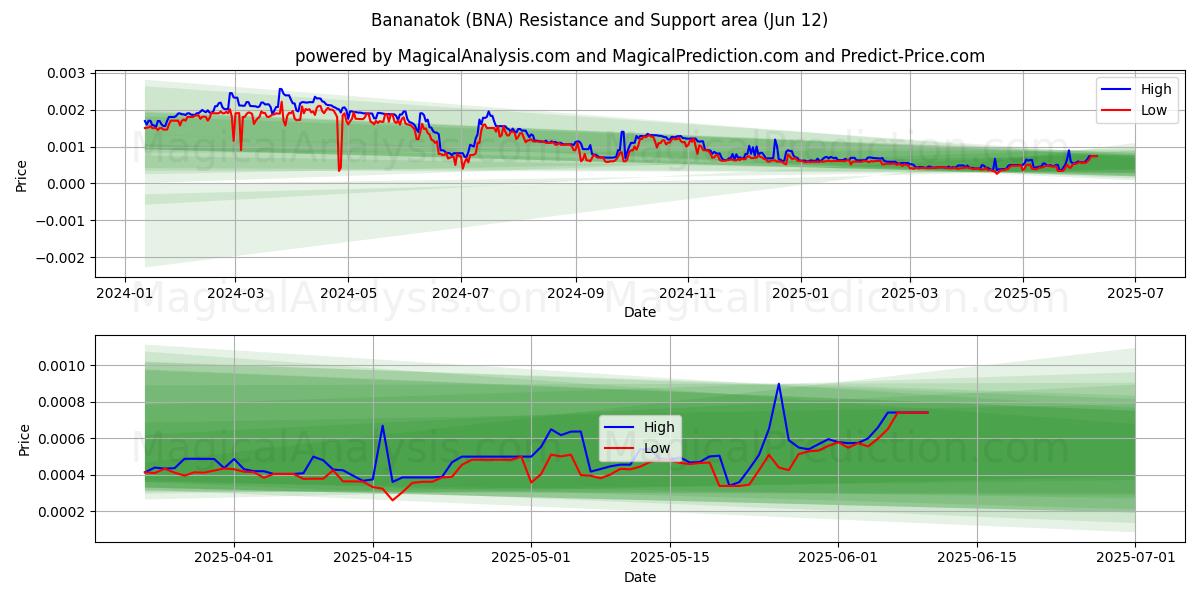The height and width of the screenshot is (600, 1200).
Task: Click the 2024-03 tick label on the top chart
Action: 235,293
